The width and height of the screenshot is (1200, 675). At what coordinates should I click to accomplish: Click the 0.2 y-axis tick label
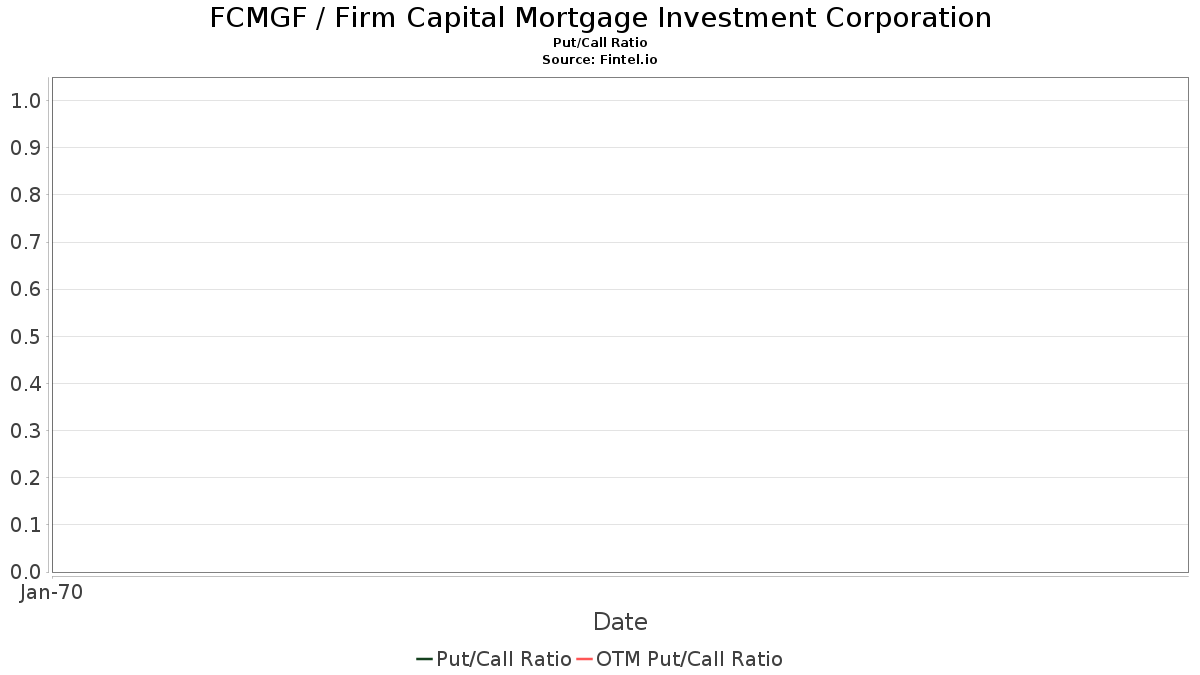(26, 478)
